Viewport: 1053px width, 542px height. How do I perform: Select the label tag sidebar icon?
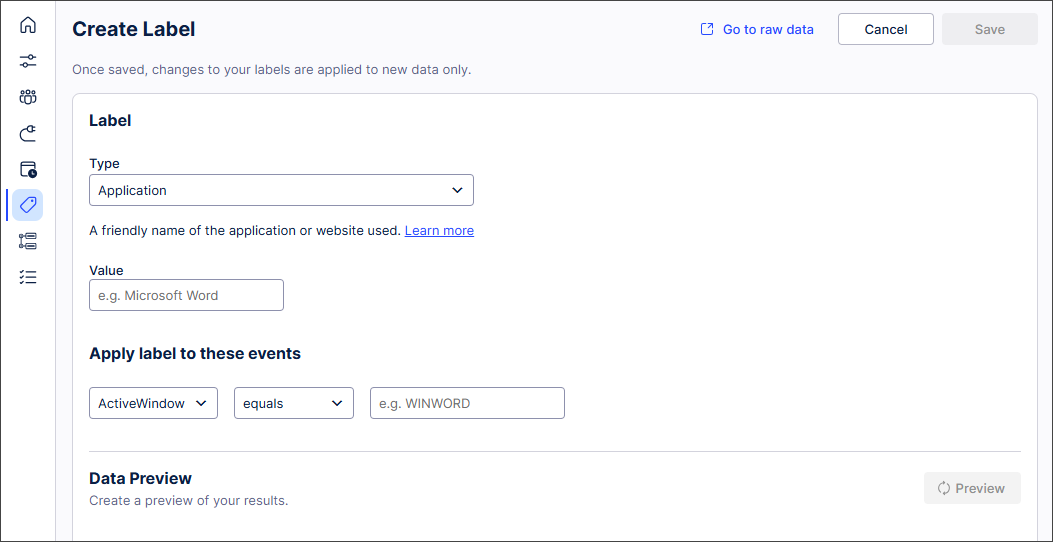tap(28, 205)
